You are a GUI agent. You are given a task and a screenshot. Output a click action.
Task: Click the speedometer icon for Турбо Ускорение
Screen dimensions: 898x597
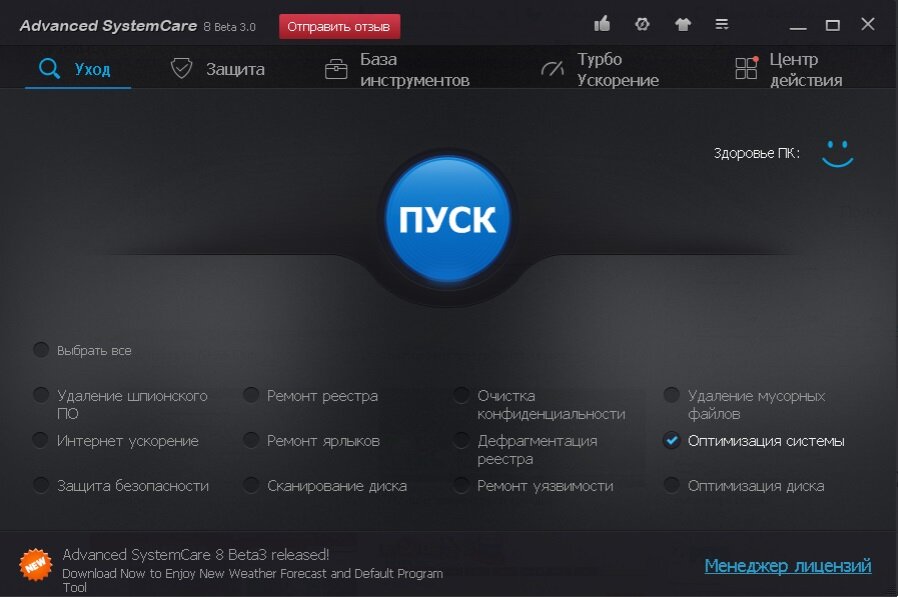pos(552,69)
